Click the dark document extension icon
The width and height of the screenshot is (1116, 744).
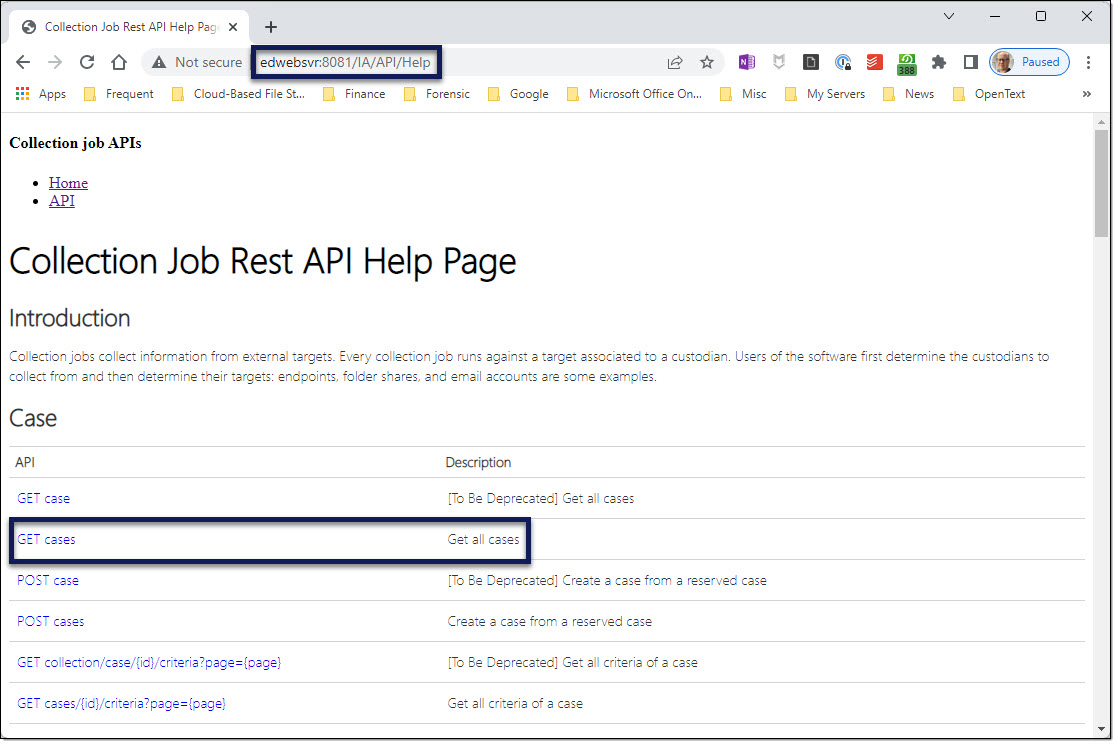pyautogui.click(x=811, y=63)
